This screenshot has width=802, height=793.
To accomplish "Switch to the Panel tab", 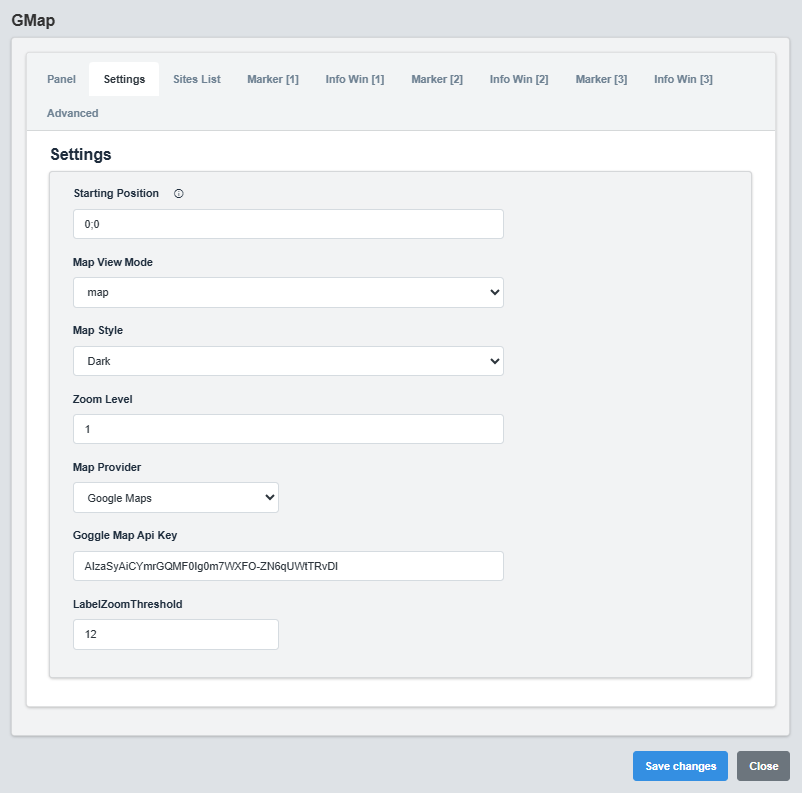I will [61, 79].
